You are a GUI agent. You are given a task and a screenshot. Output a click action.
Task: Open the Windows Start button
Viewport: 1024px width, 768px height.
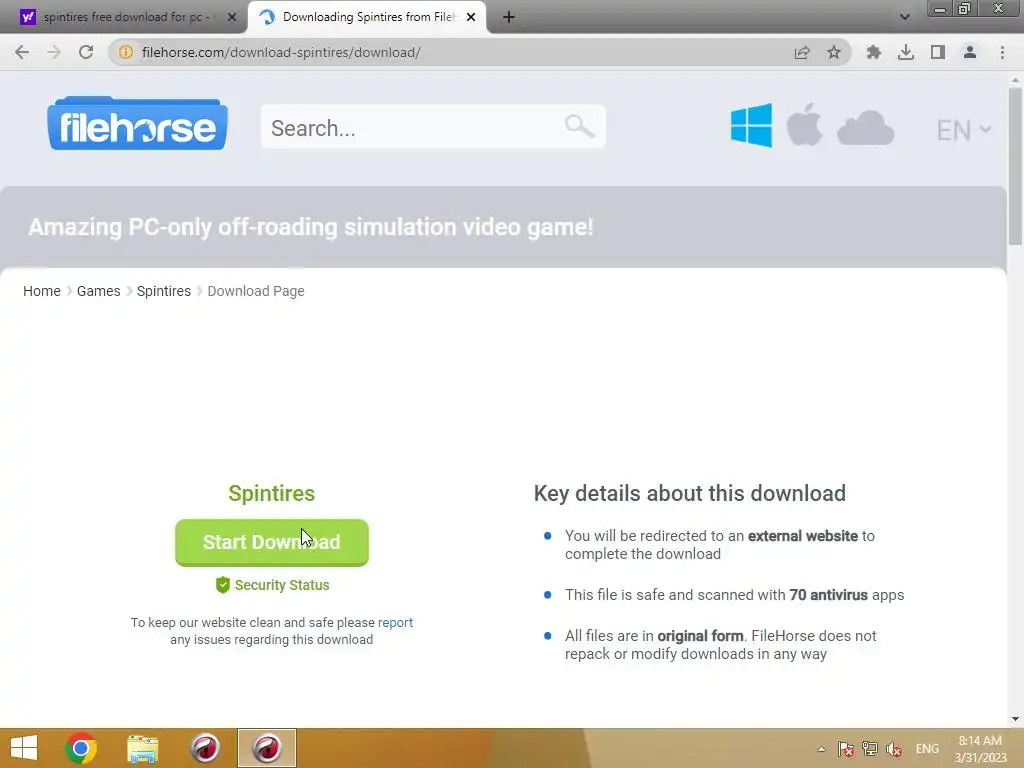tap(24, 748)
